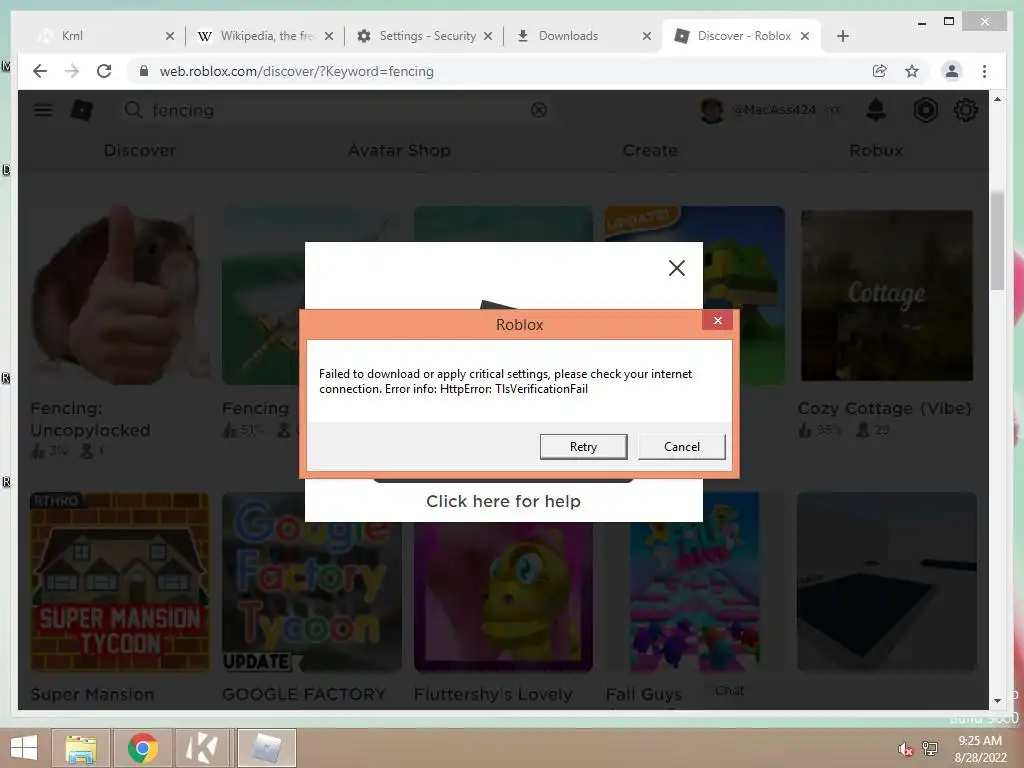Switch to the Krnl tab

tap(104, 36)
